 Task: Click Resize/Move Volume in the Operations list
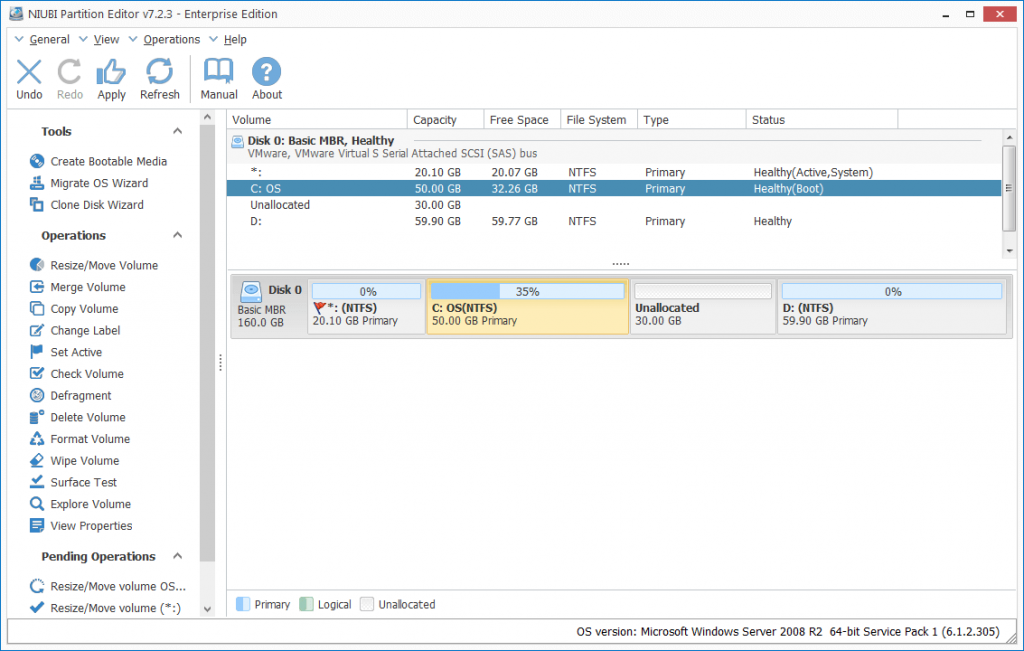coord(104,266)
